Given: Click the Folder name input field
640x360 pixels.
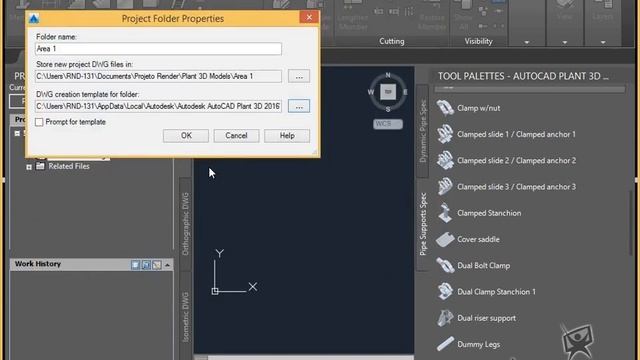Looking at the screenshot, I should (x=158, y=49).
